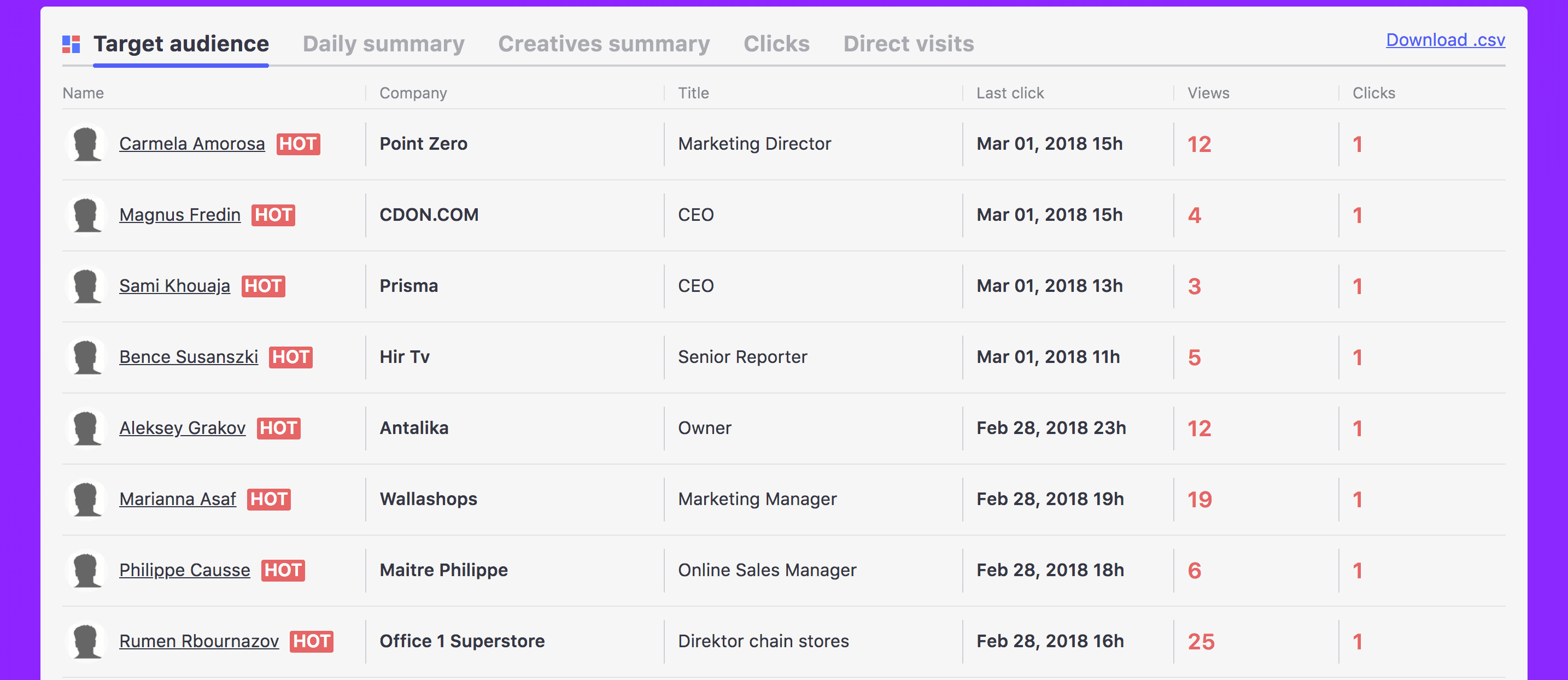Click the views count 25
Screen dimensions: 1568x680
point(1201,642)
